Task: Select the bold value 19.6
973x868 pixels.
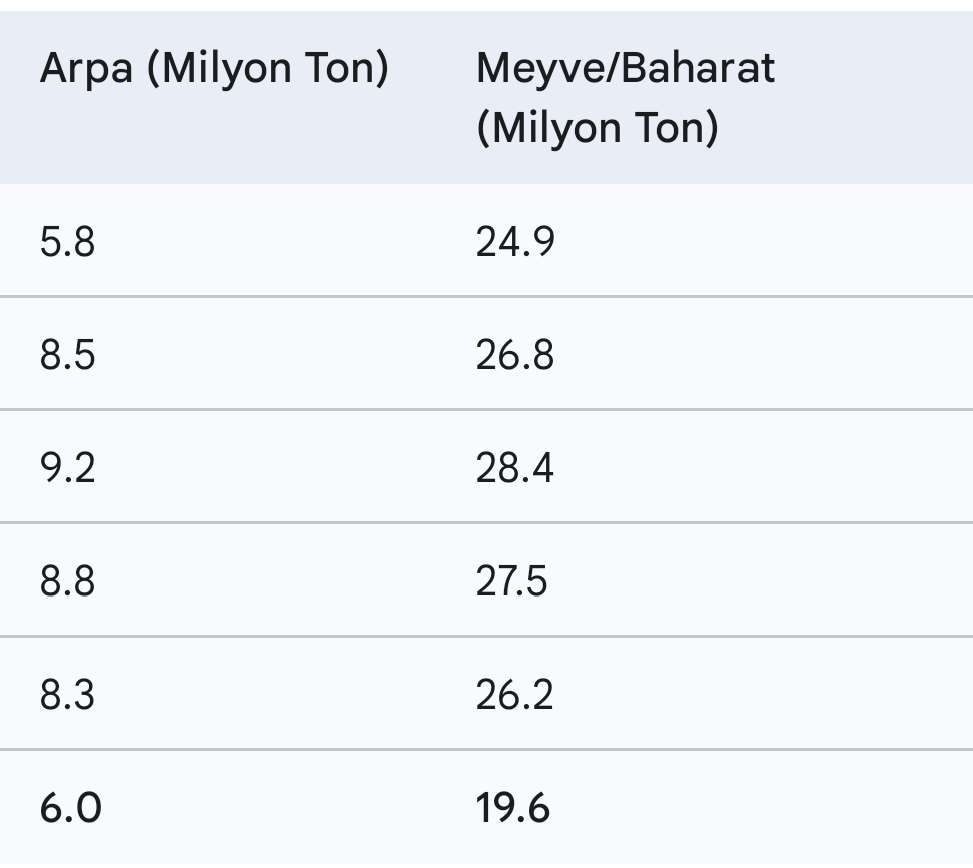Action: coord(513,808)
